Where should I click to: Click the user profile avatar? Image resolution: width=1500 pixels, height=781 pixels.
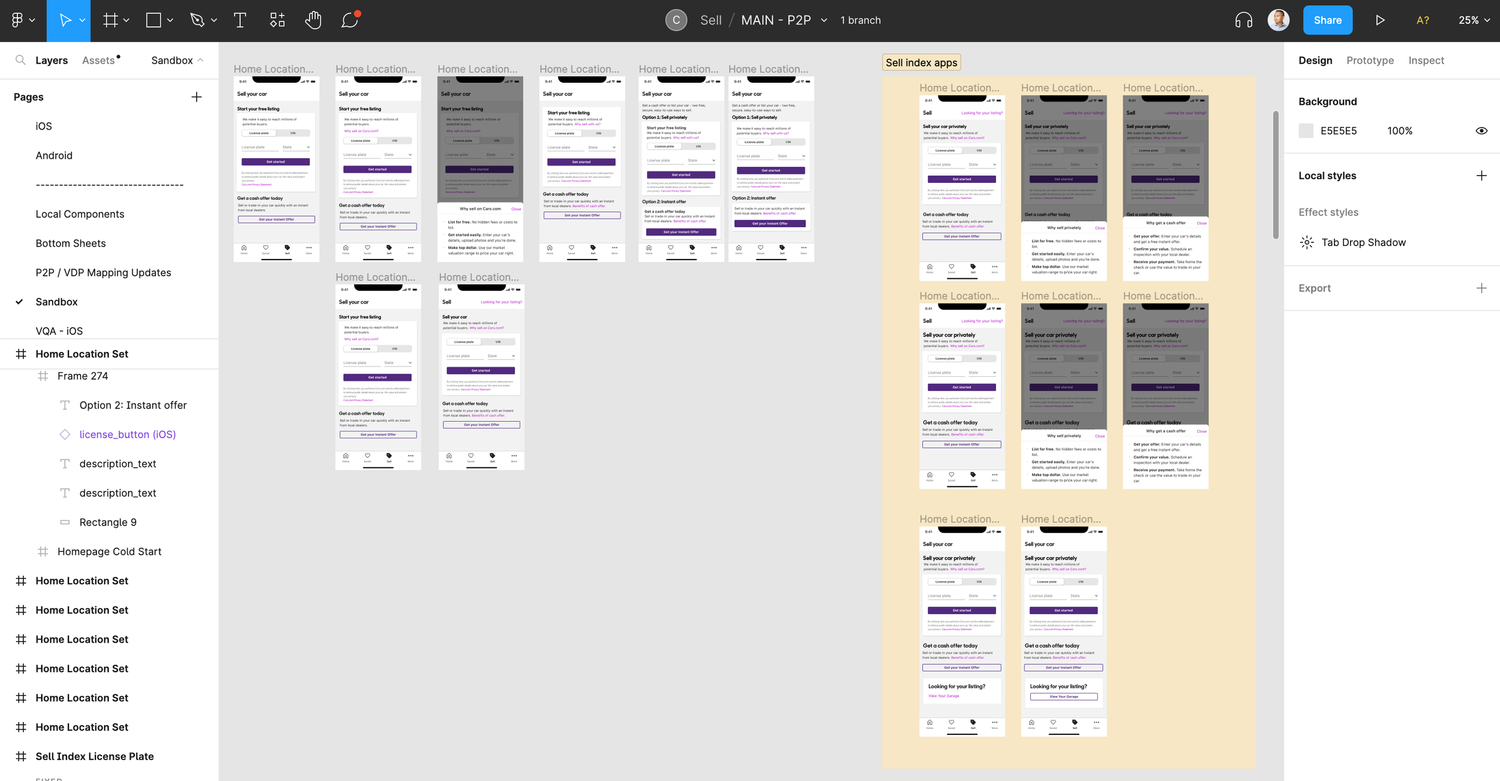[1278, 20]
